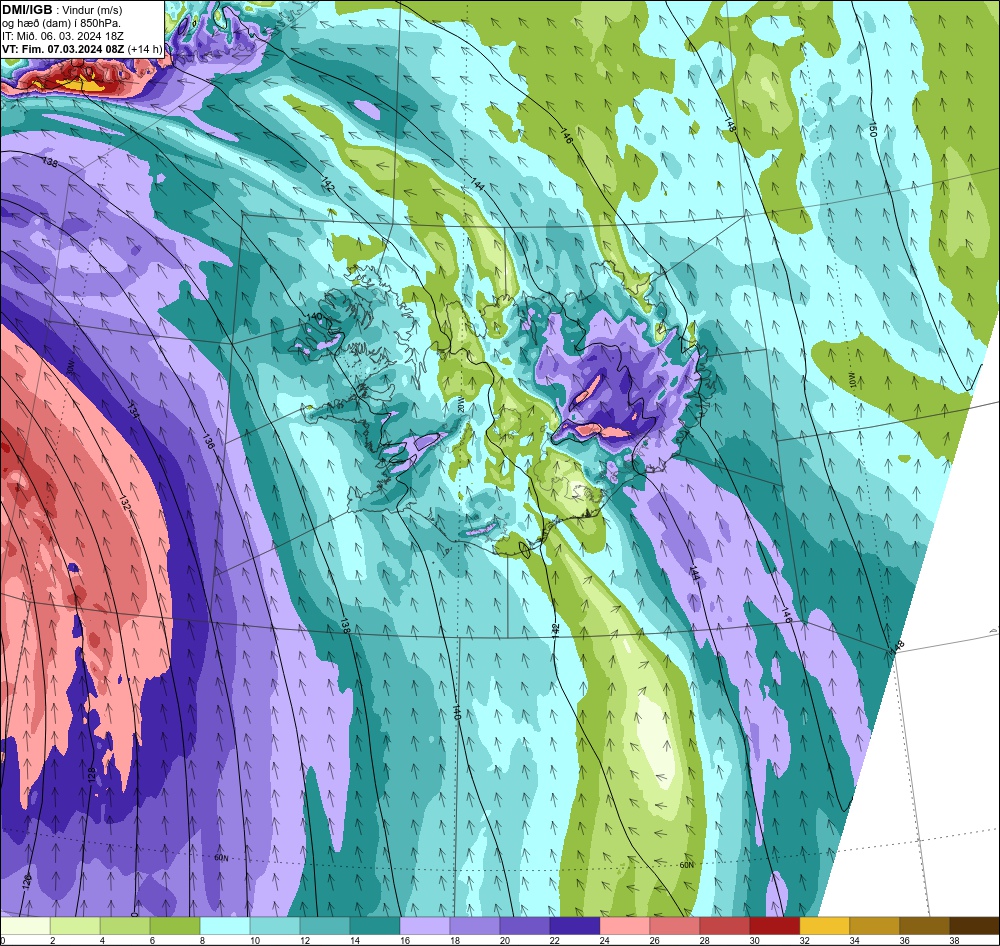Image resolution: width=1000 pixels, height=946 pixels.
Task: Click the legend value label '8'
Action: tap(203, 940)
